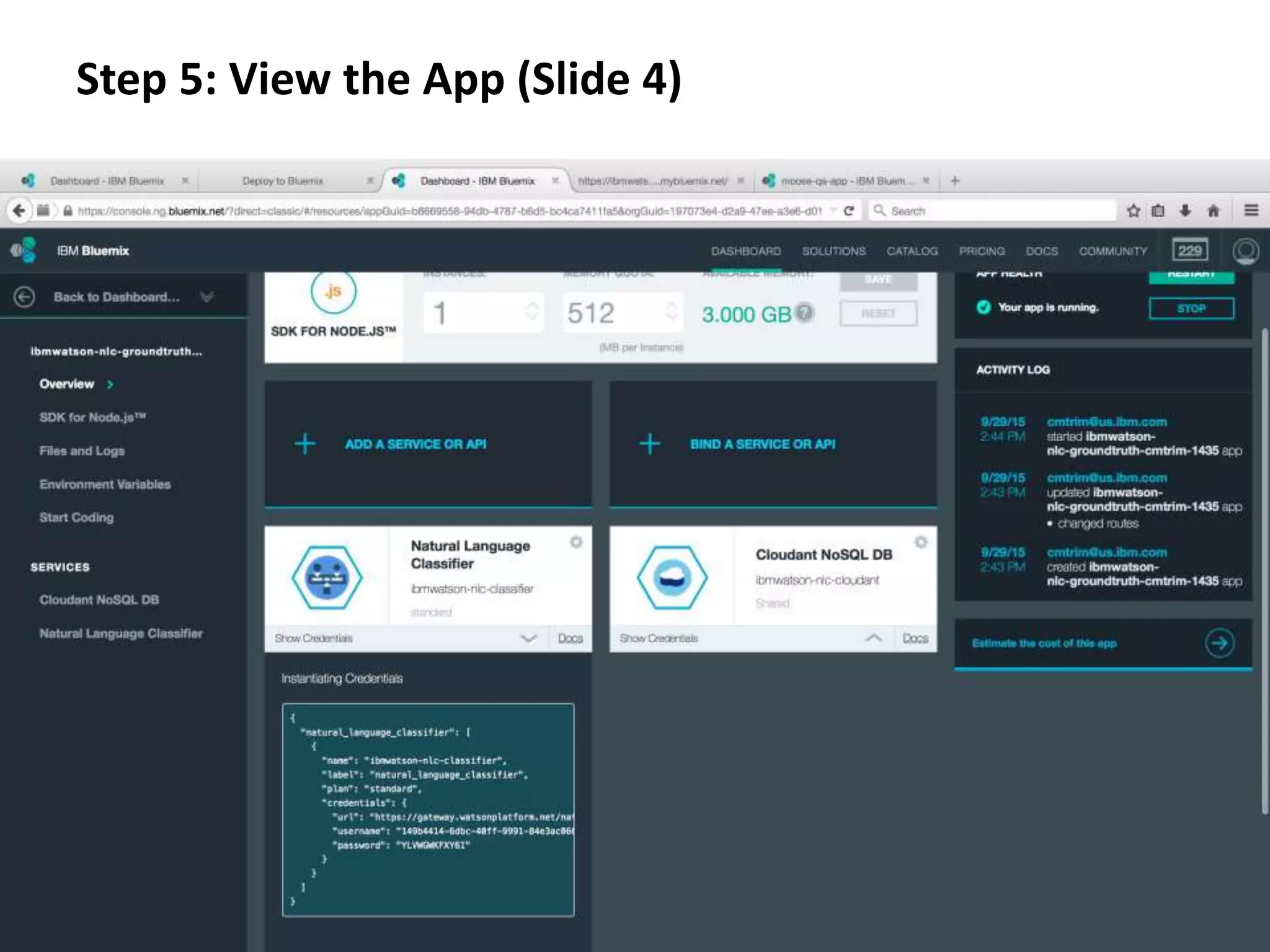
Task: Open settings gear on Natural Language Classifier card
Action: click(x=576, y=542)
